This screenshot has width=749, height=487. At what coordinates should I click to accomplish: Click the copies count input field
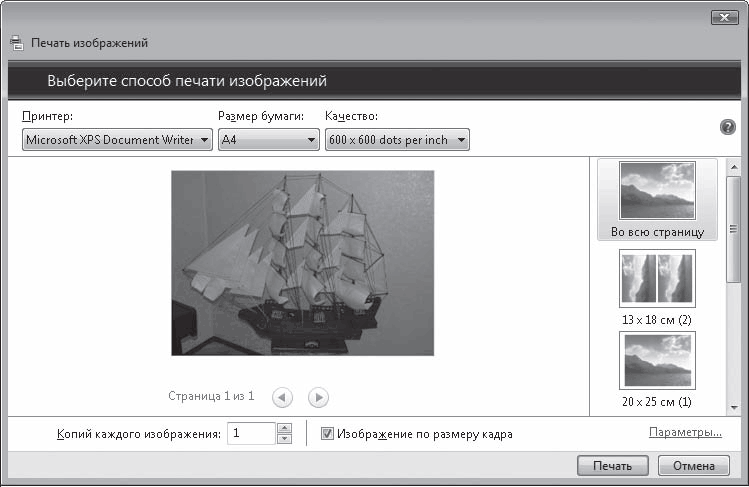pyautogui.click(x=250, y=434)
